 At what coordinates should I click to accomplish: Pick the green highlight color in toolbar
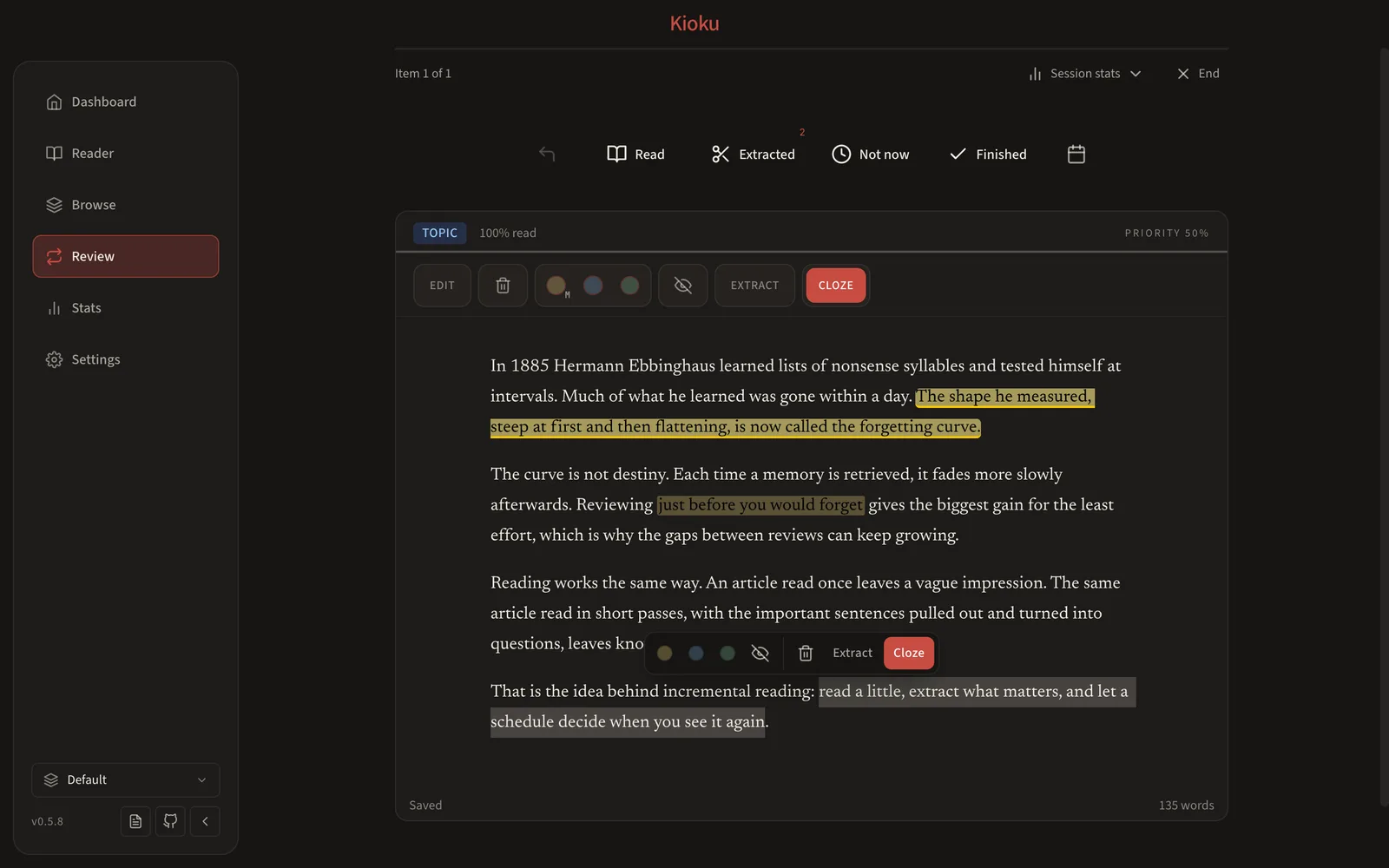point(630,286)
